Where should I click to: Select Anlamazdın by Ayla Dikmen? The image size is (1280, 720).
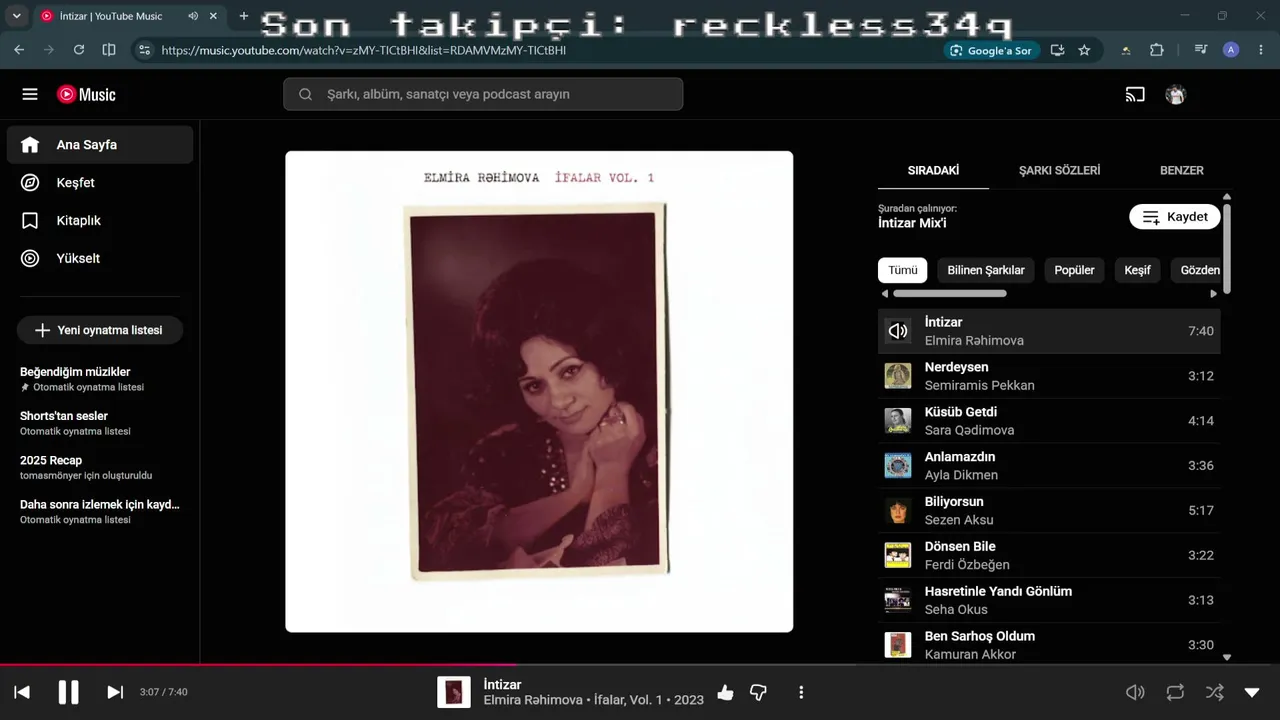click(1049, 466)
